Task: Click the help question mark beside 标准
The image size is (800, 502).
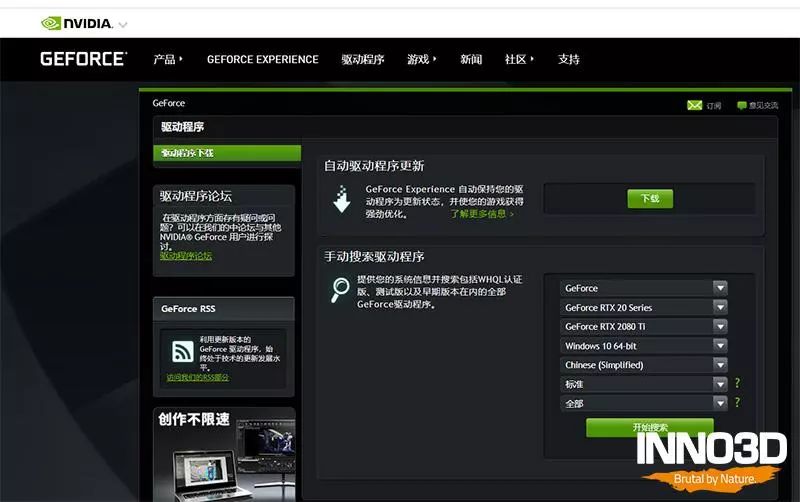Action: (x=737, y=383)
